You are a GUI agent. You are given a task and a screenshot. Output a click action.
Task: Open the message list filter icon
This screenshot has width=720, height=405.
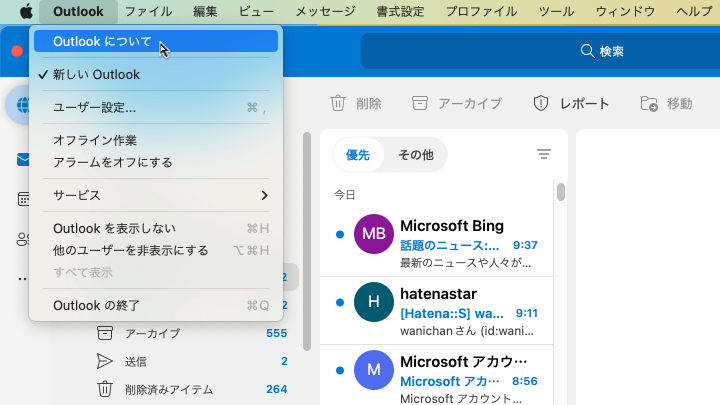pos(544,154)
